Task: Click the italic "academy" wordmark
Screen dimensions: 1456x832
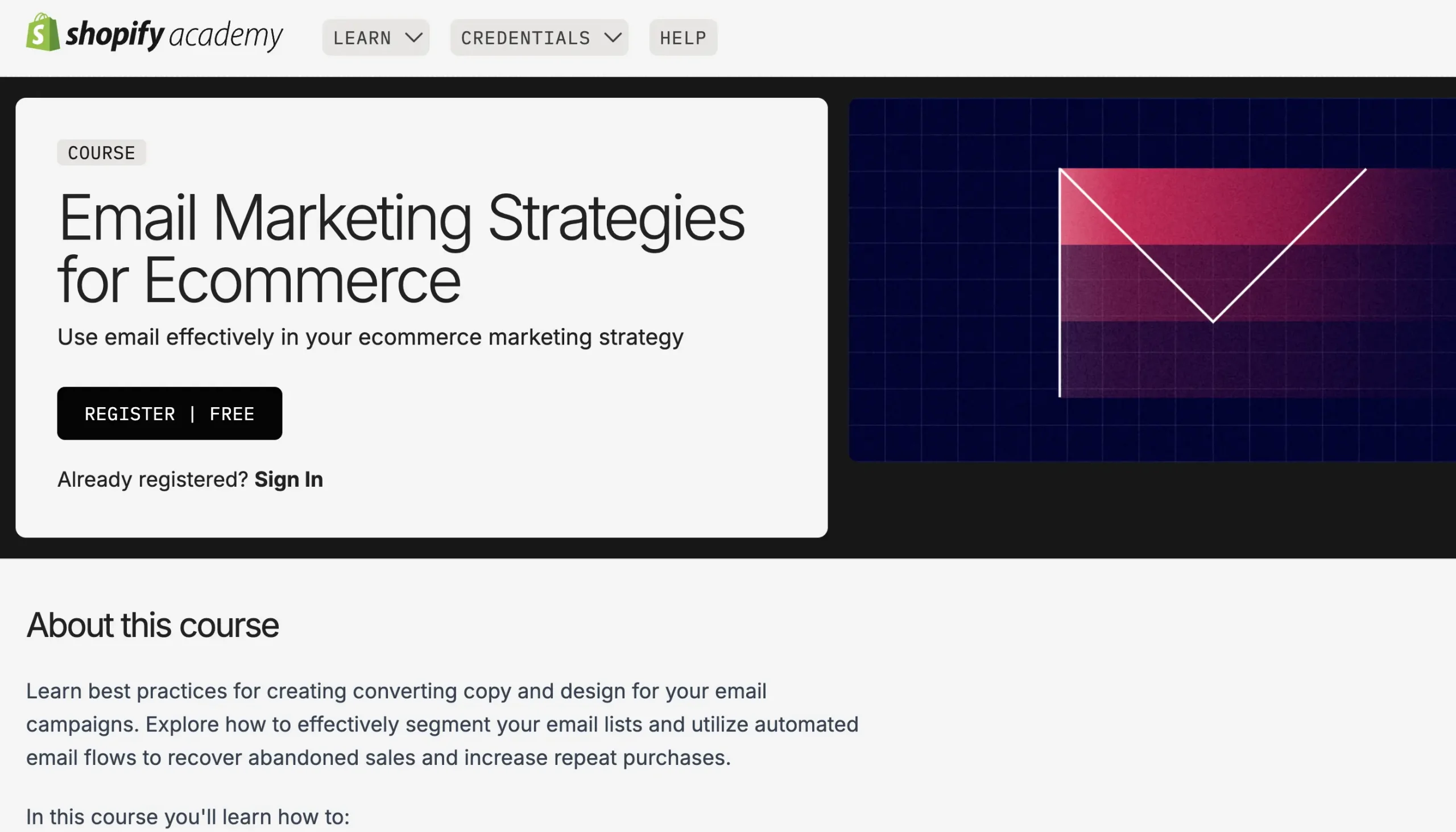Action: click(226, 35)
